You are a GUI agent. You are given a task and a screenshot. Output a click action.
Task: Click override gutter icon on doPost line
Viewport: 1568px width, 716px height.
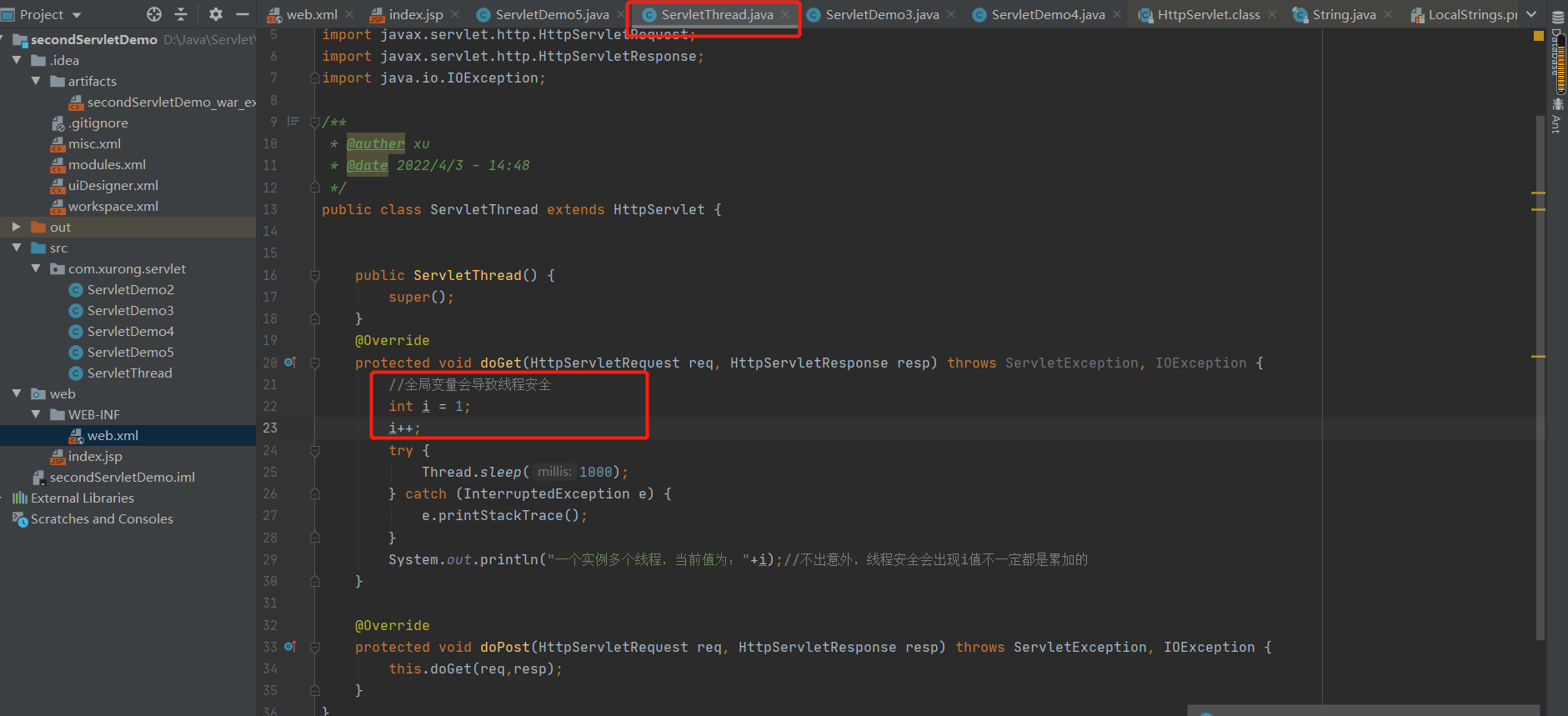click(x=290, y=647)
